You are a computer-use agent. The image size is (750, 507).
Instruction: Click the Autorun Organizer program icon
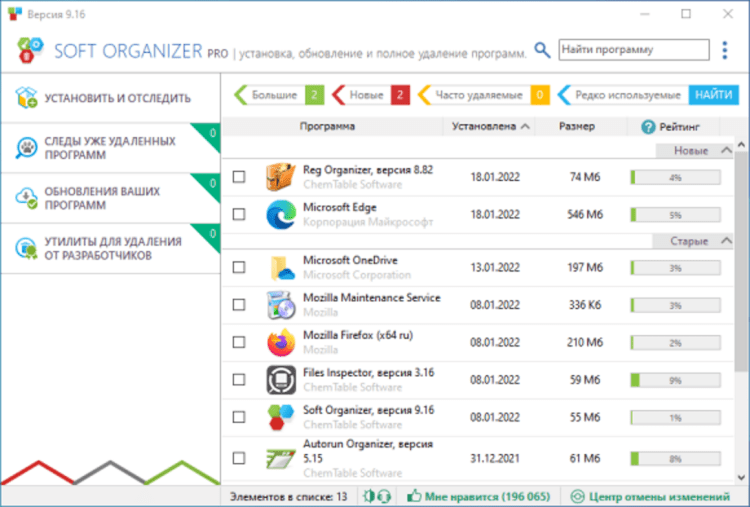pos(281,459)
